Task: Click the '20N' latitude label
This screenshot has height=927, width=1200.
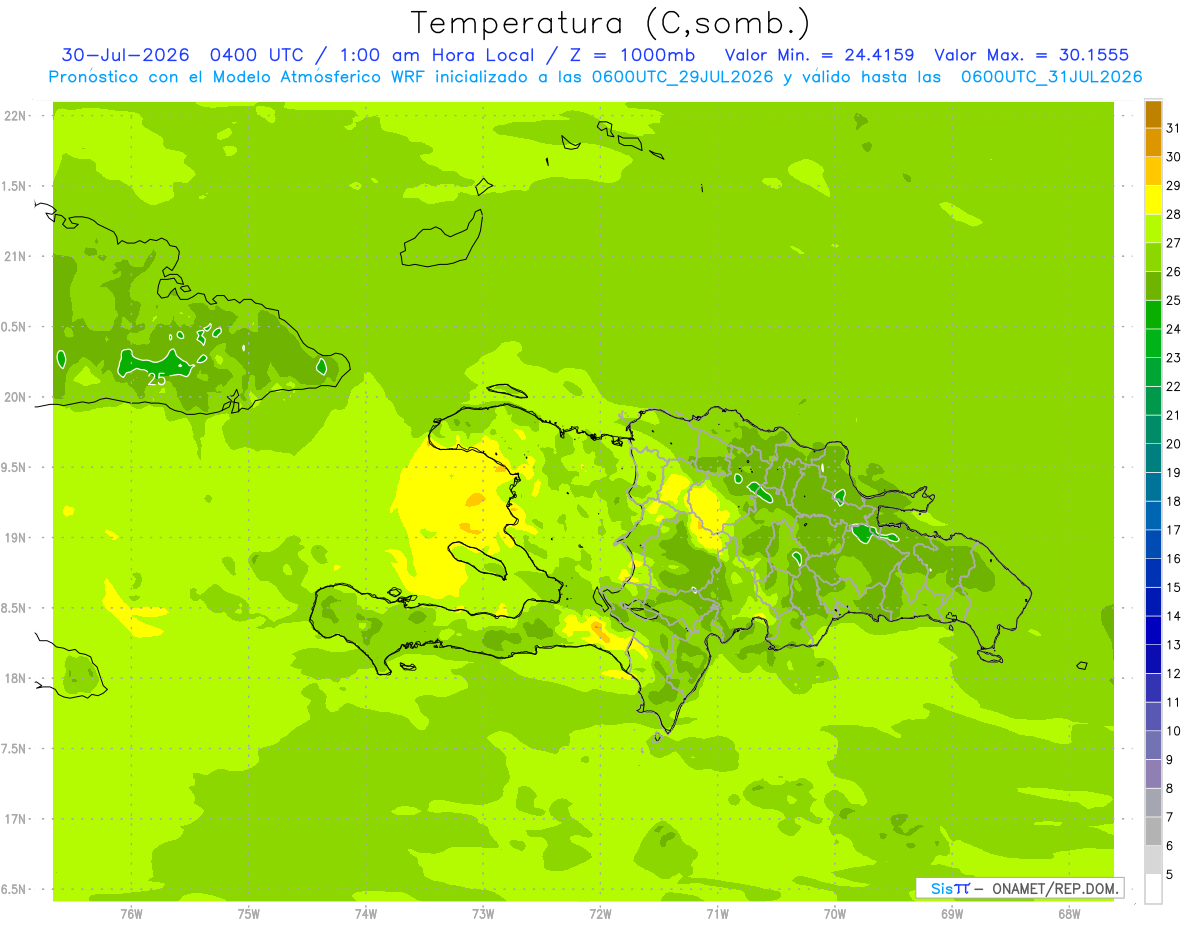Action: coord(15,397)
